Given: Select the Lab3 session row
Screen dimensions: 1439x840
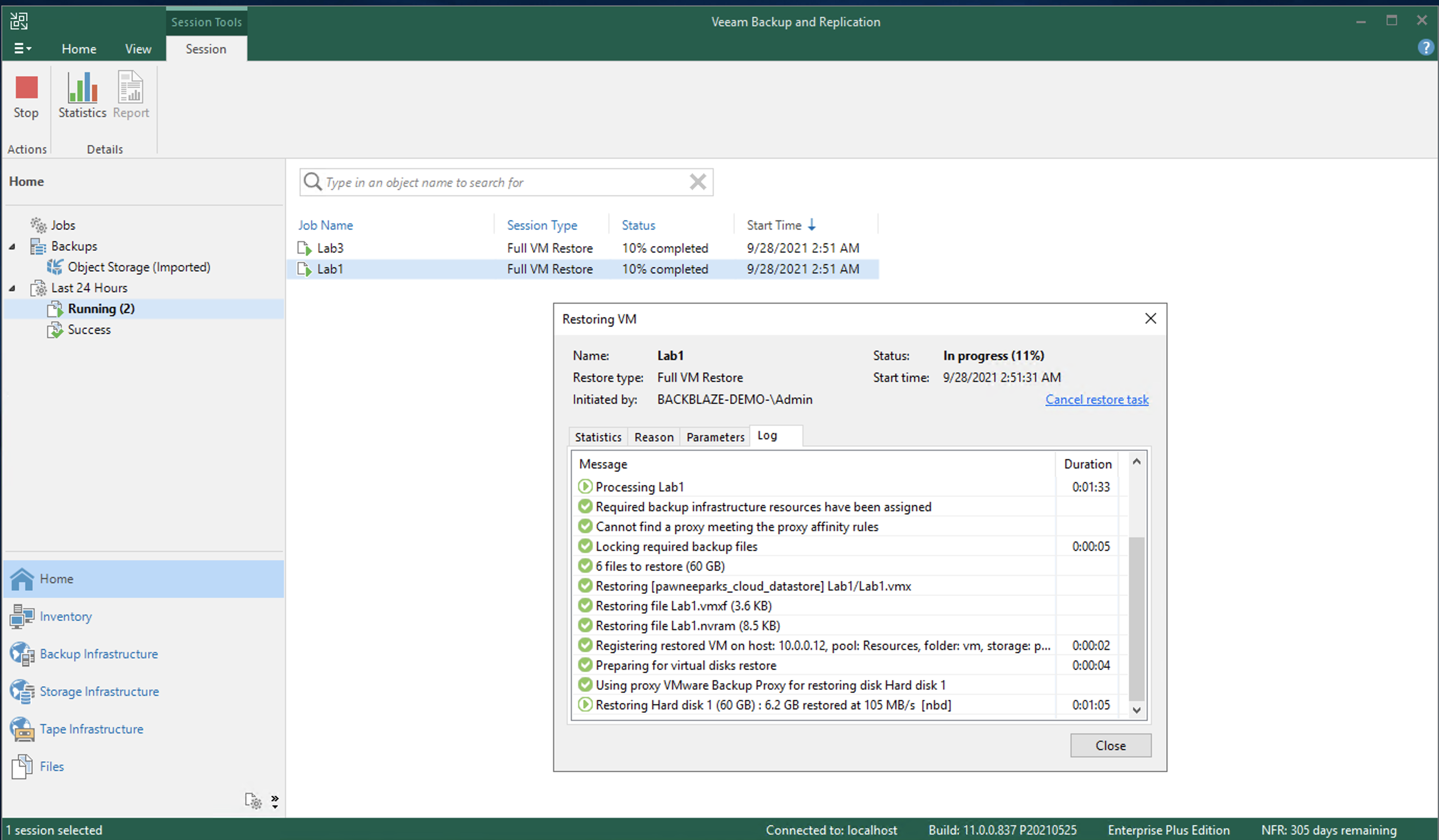Looking at the screenshot, I should 582,248.
